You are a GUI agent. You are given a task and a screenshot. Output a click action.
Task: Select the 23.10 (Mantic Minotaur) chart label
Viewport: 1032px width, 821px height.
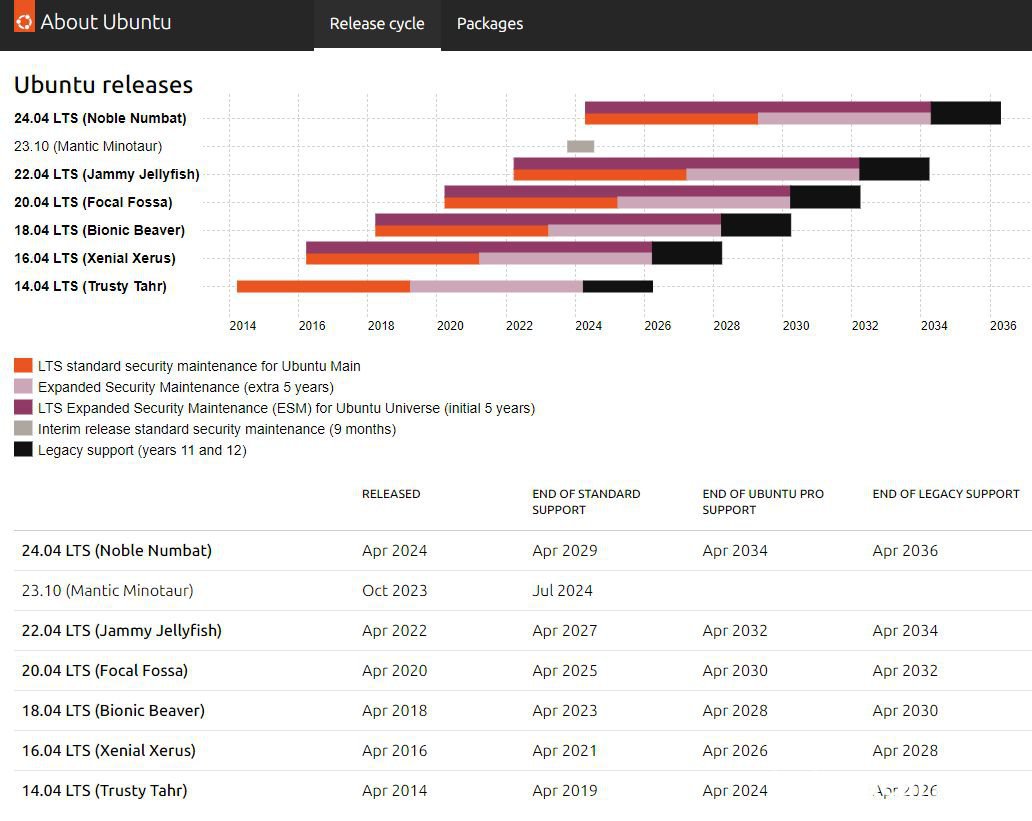[88, 146]
